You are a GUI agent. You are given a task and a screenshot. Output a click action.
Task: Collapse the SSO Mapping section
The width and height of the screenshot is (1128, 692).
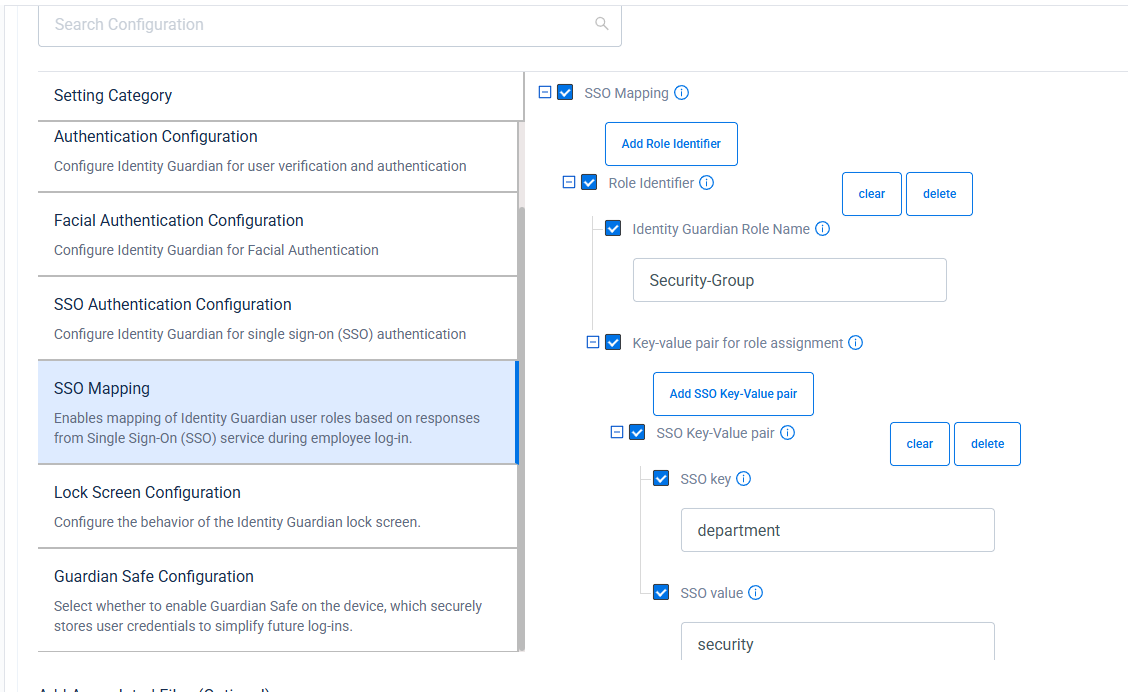[x=543, y=91]
